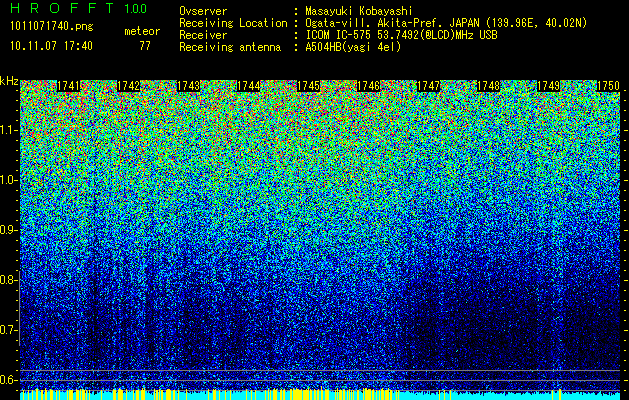Click the 1744 time marker
This screenshot has width=629, height=400.
[249, 86]
